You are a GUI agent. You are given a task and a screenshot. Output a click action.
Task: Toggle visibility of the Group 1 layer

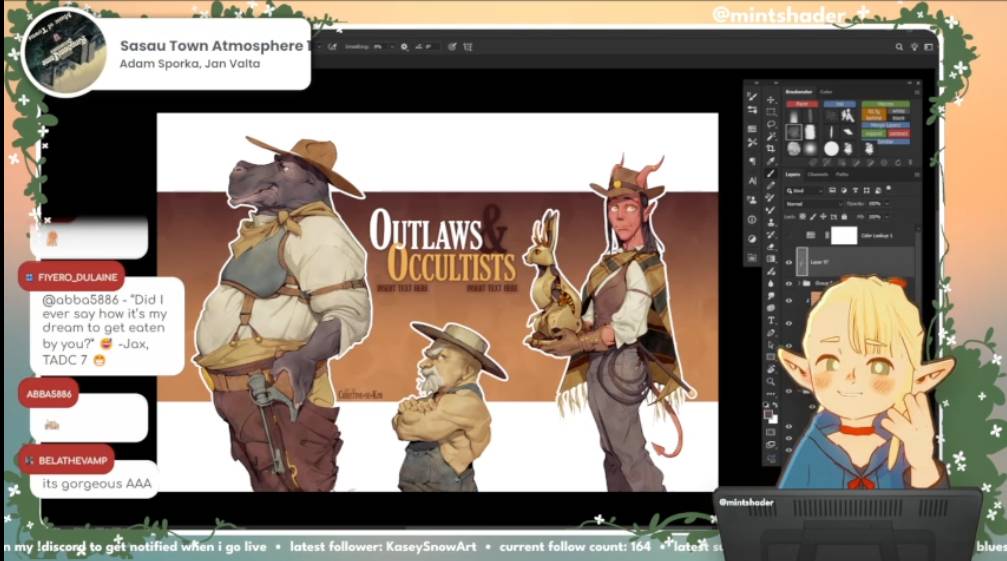pos(789,285)
